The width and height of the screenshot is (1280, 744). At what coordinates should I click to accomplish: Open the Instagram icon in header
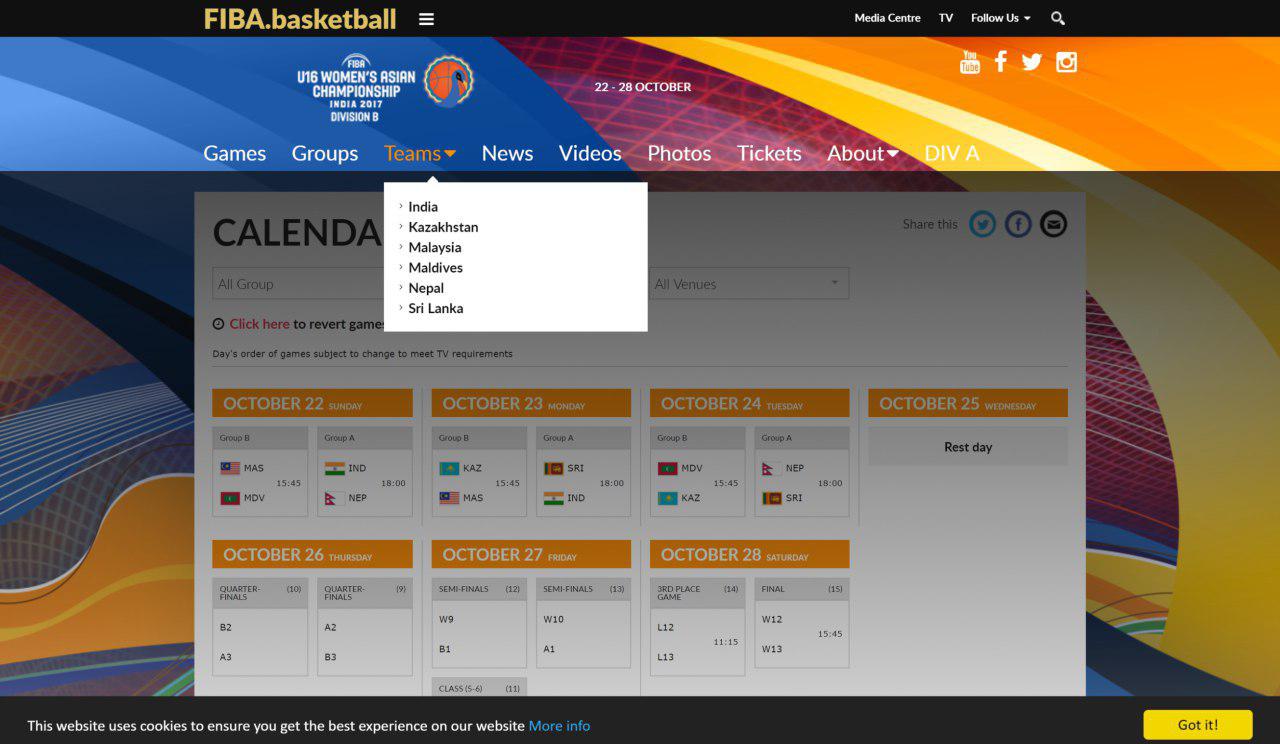coord(1067,62)
